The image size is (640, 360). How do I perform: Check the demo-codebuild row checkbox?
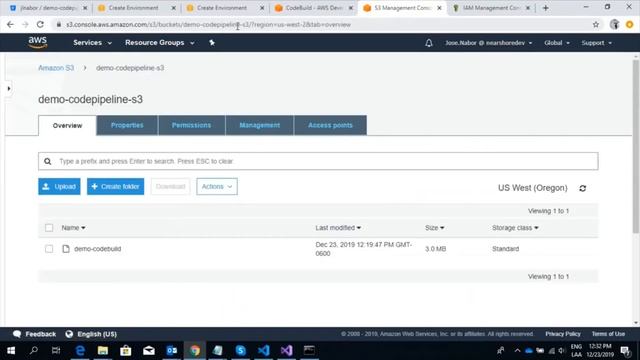coord(49,249)
